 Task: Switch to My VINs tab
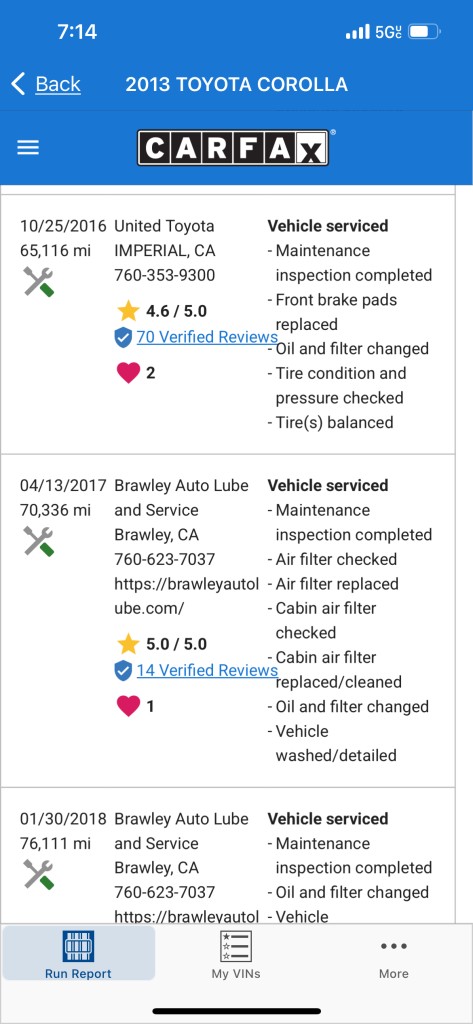coord(236,954)
